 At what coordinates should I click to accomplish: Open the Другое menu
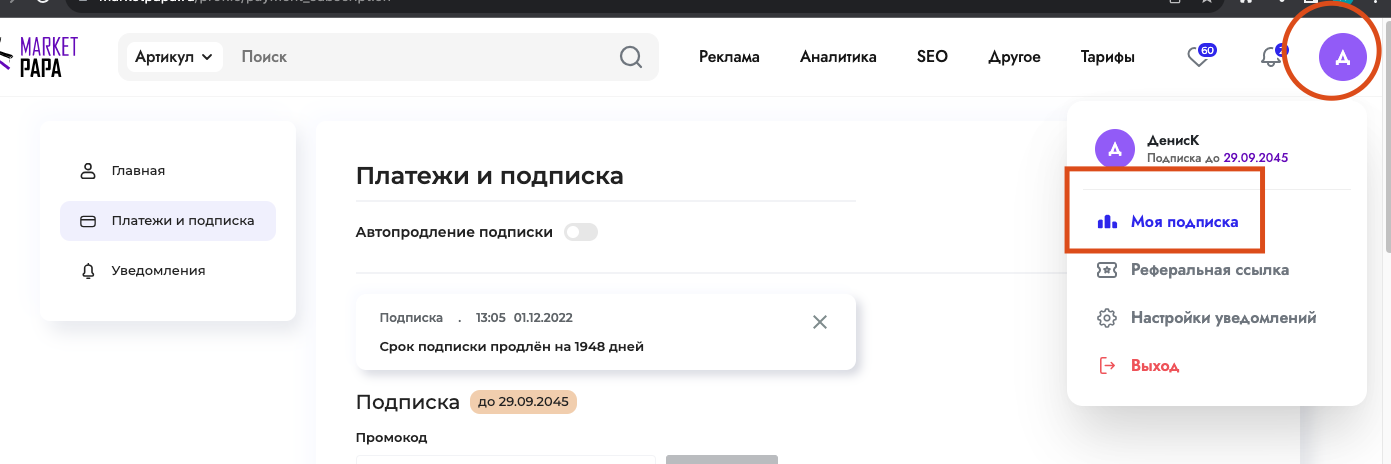(x=1014, y=57)
